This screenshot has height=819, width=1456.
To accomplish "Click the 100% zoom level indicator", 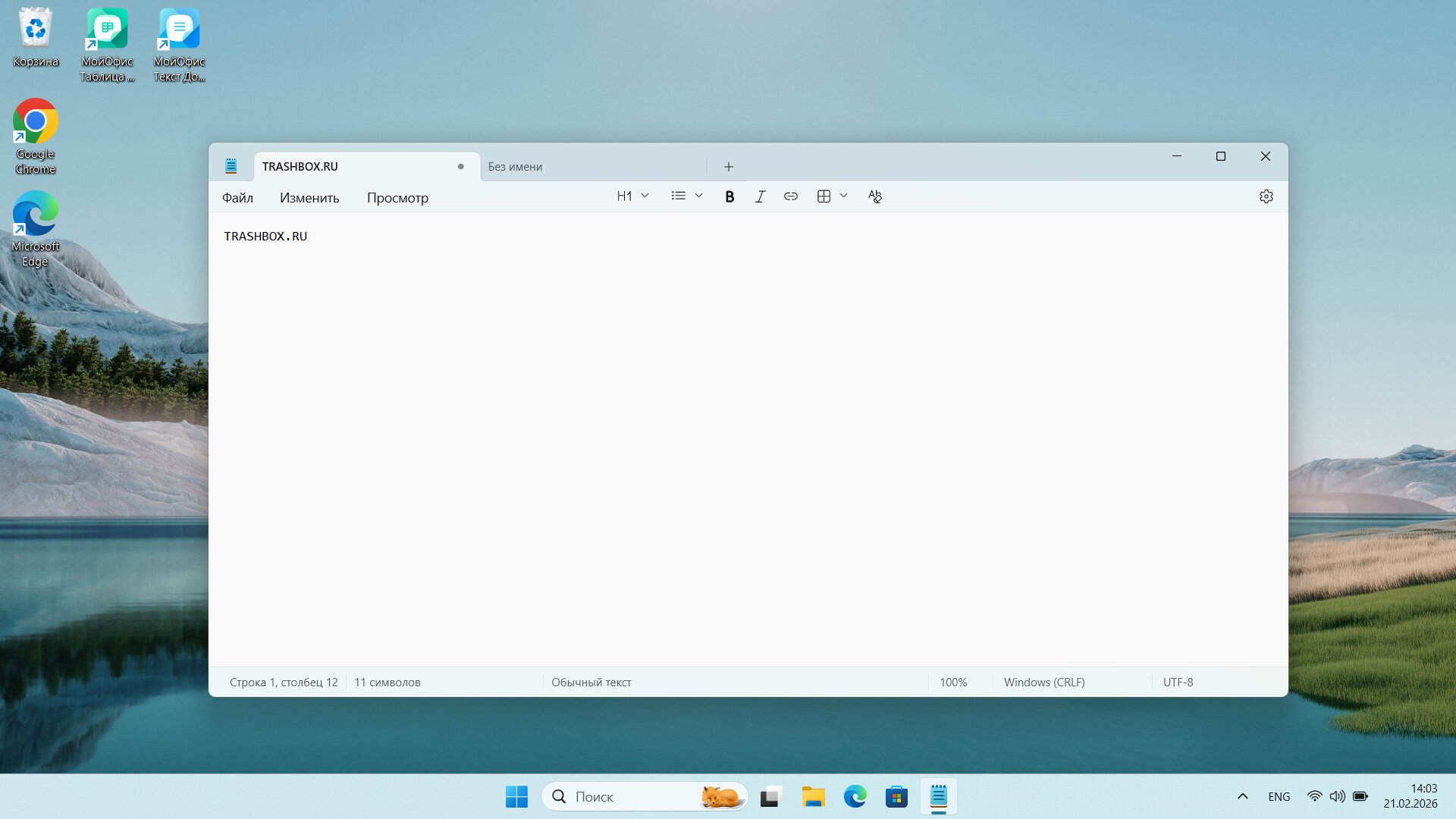I will click(953, 682).
